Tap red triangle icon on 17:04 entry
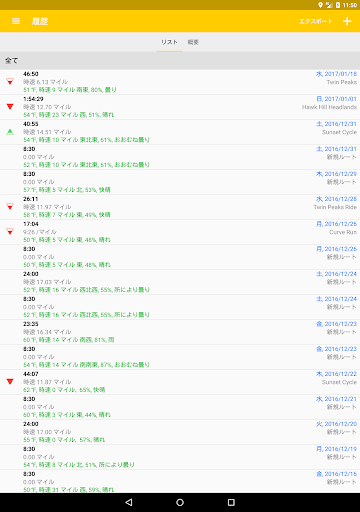This screenshot has width=360, height=512. click(10, 231)
